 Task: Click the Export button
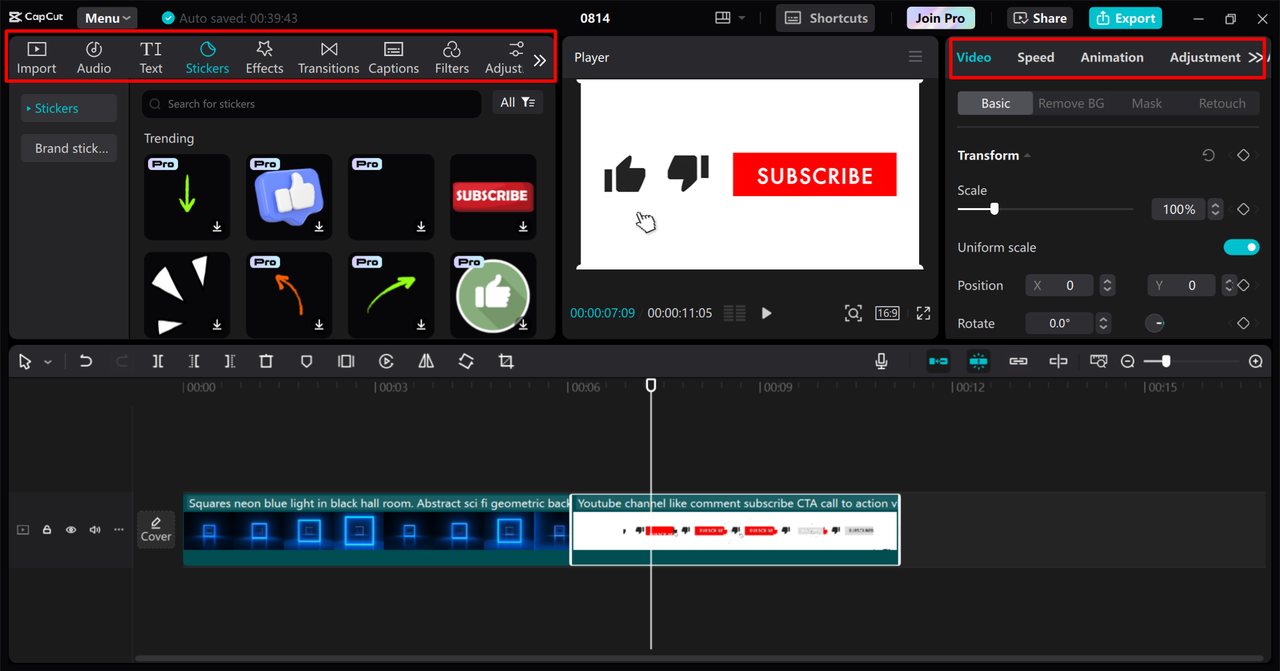pos(1125,18)
